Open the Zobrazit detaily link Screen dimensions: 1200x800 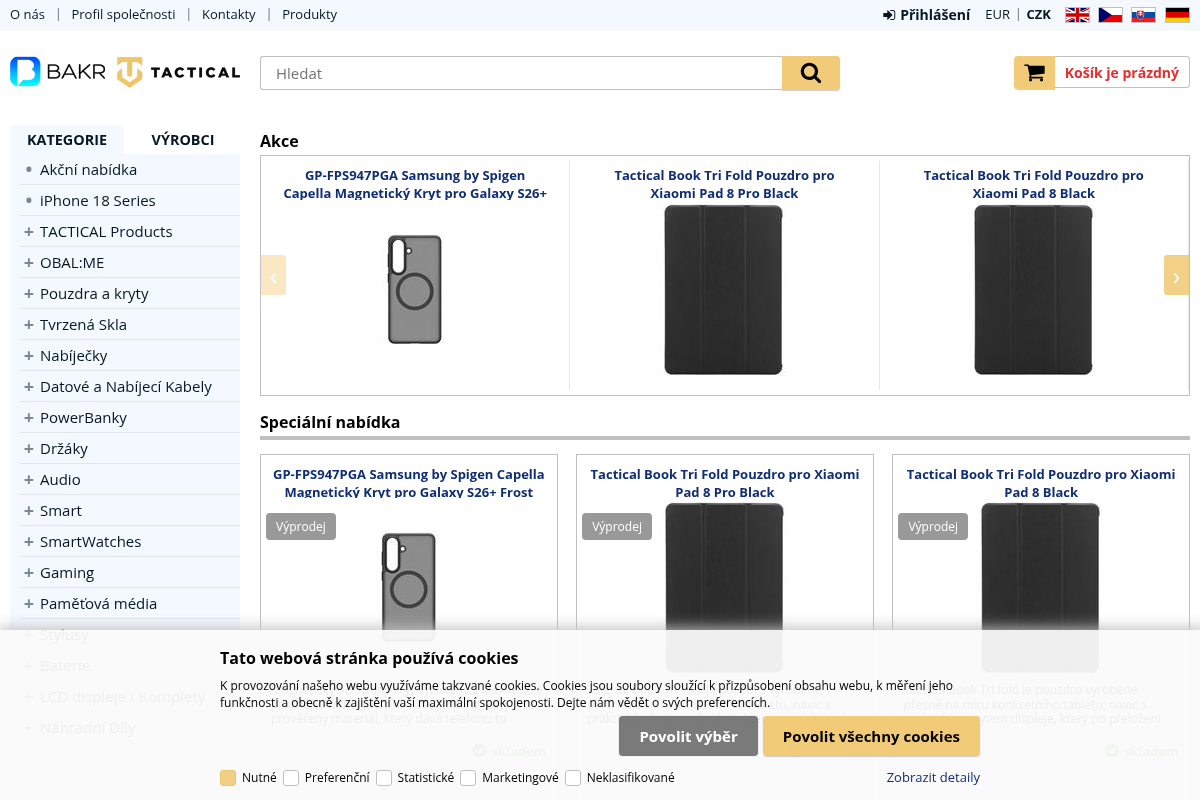tap(933, 778)
